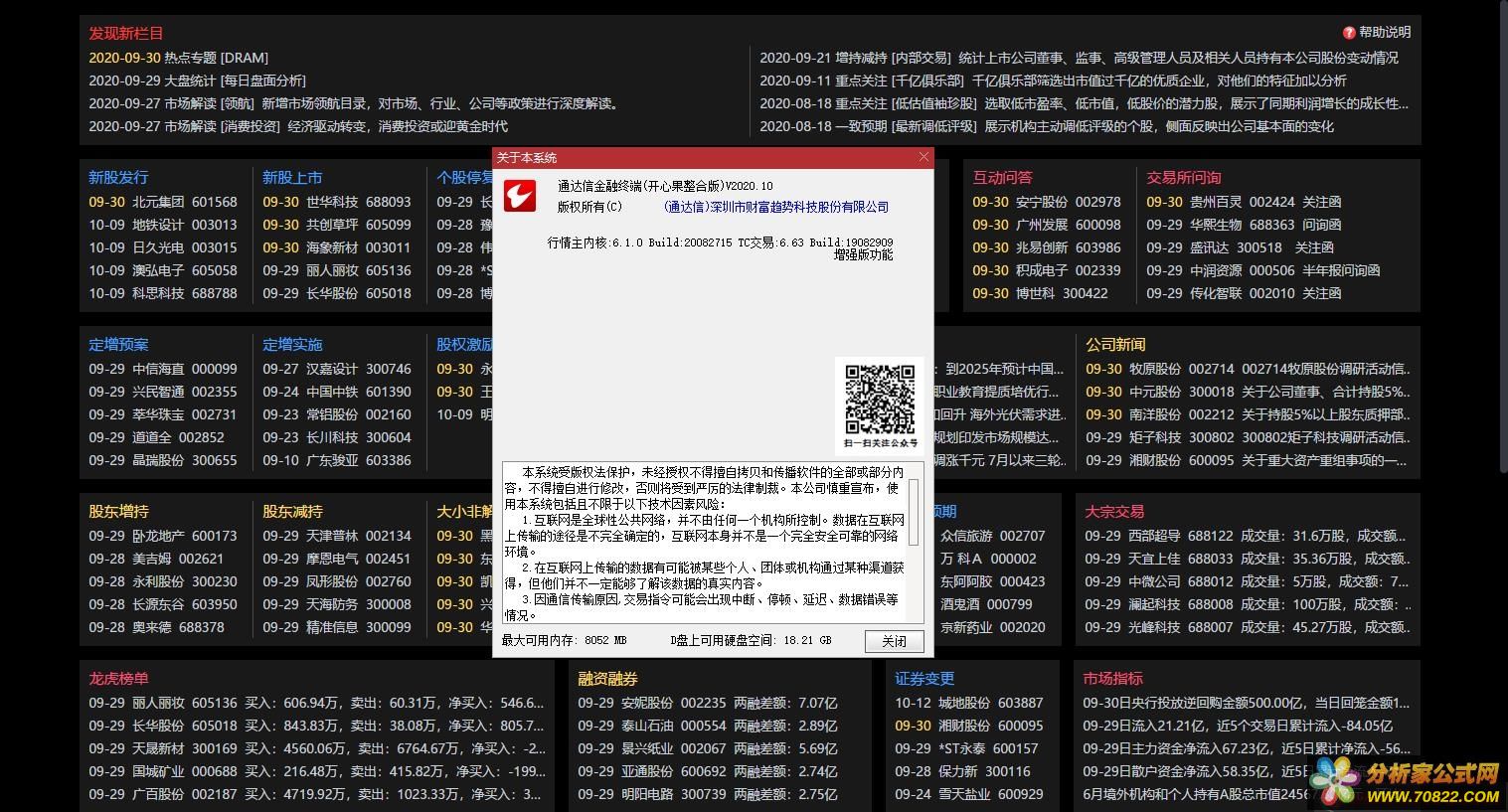Open the 公司新闻 section header
This screenshot has height=812, width=1508.
(1115, 344)
